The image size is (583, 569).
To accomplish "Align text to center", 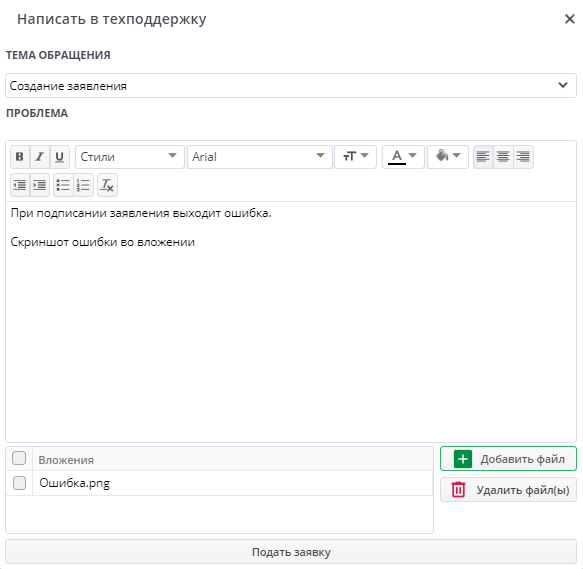I will (503, 157).
